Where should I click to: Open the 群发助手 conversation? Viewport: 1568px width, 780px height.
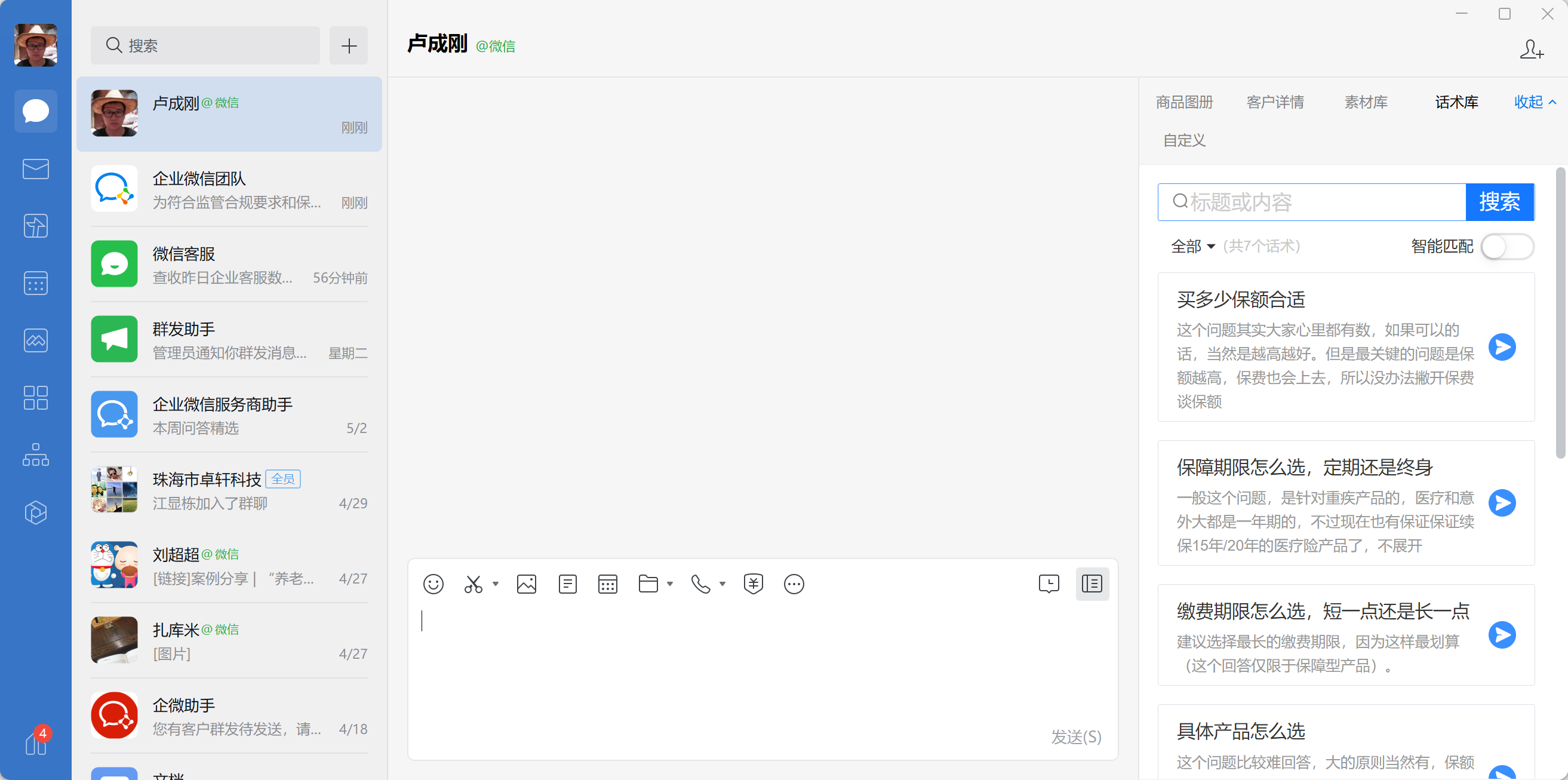[229, 340]
